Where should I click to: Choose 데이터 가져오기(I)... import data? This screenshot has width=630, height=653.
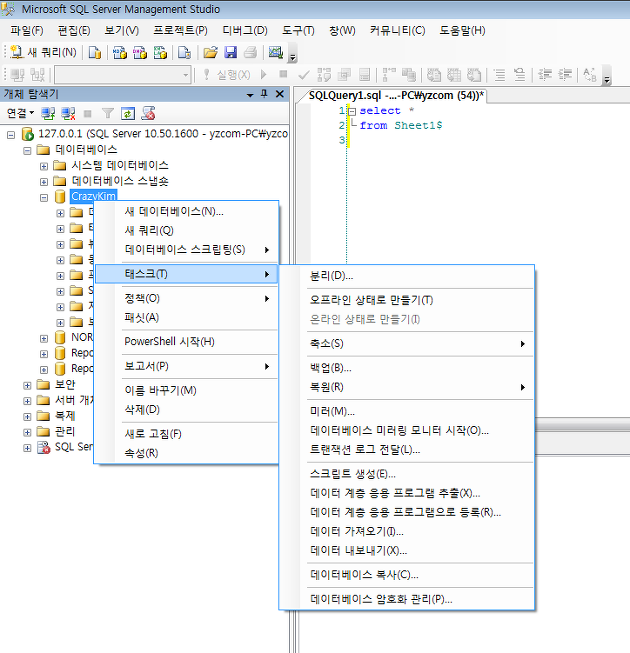coord(406,531)
